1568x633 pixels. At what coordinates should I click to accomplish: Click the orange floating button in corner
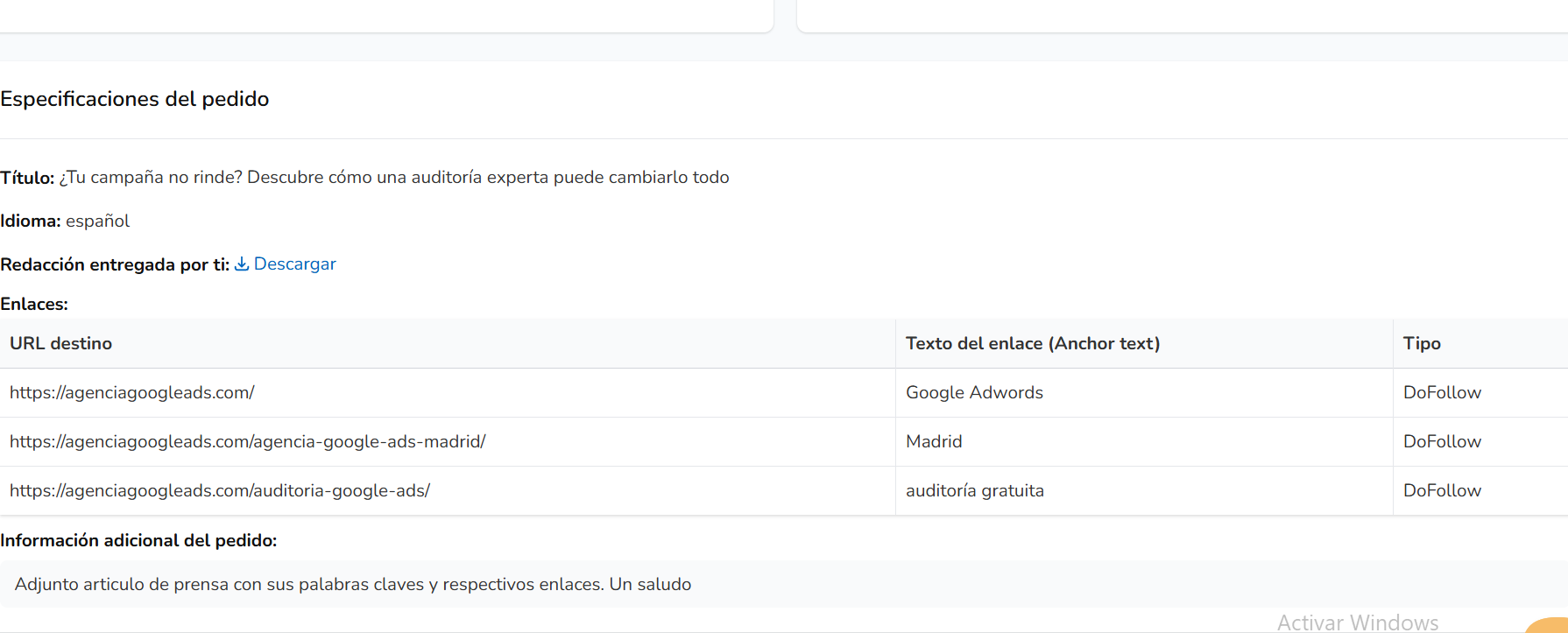pyautogui.click(x=1550, y=625)
